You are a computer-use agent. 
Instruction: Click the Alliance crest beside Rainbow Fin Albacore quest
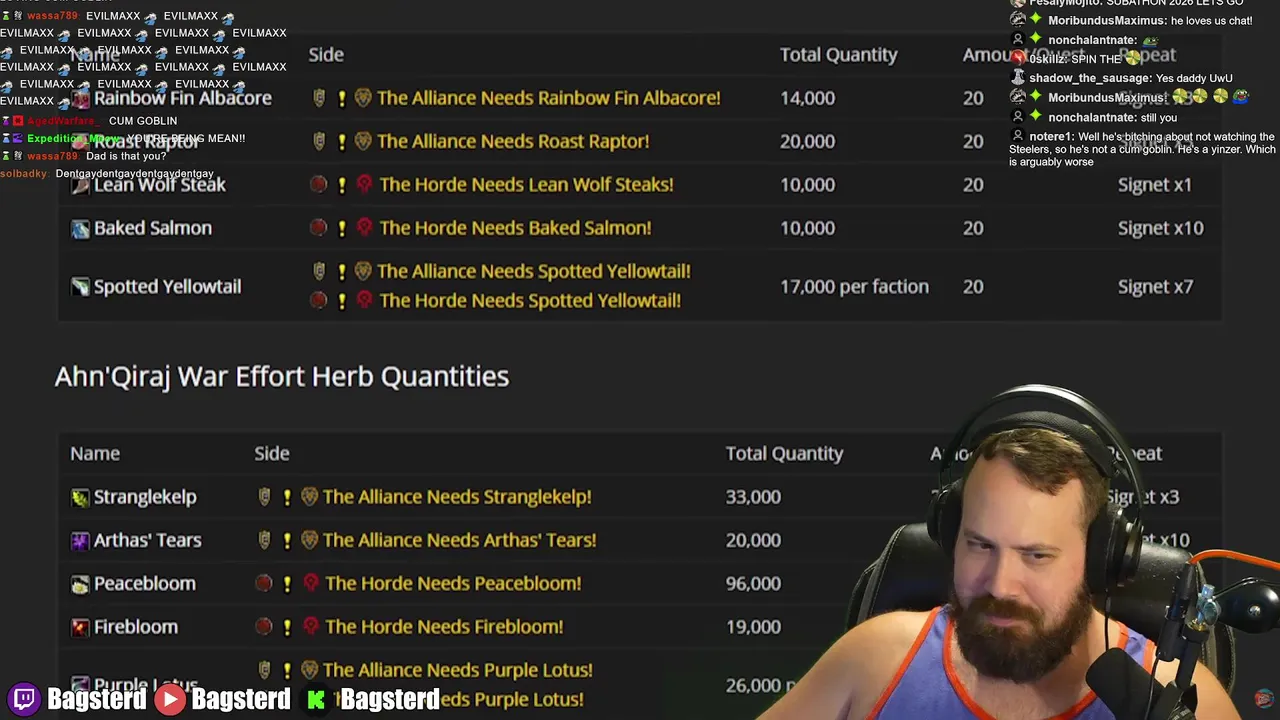(x=363, y=98)
